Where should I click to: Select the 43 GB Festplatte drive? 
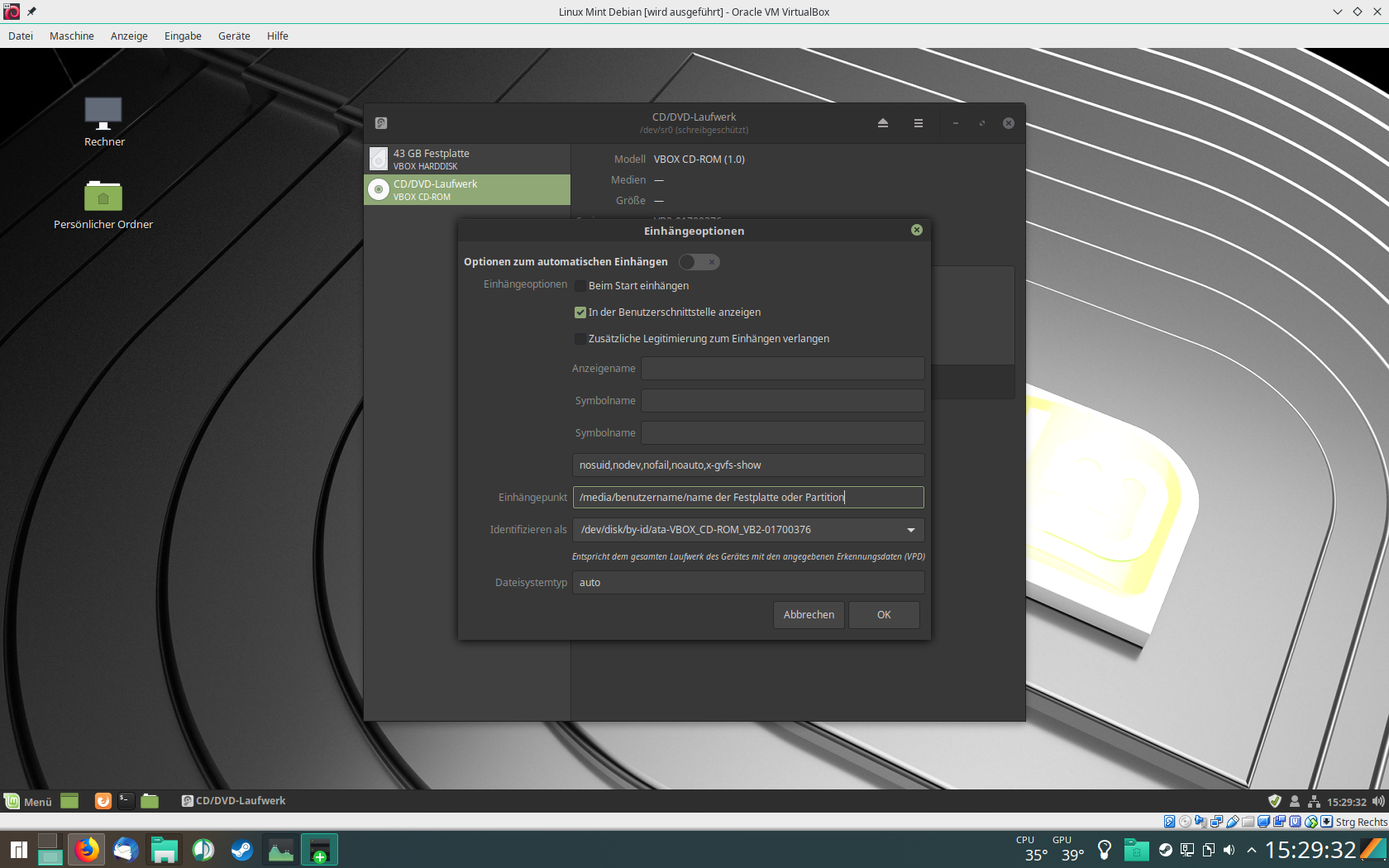coord(467,159)
